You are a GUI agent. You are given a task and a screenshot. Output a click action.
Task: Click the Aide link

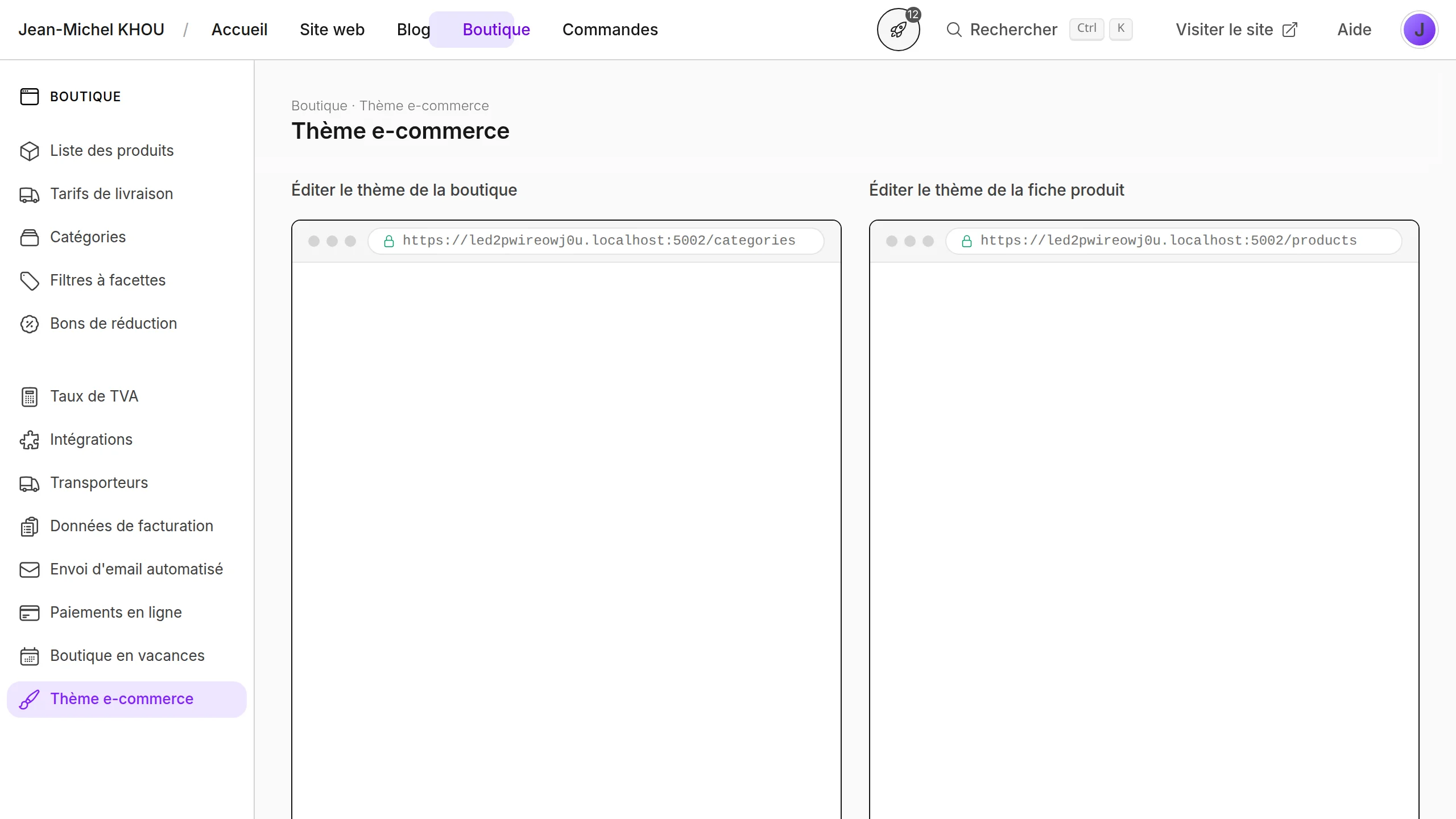point(1354,30)
